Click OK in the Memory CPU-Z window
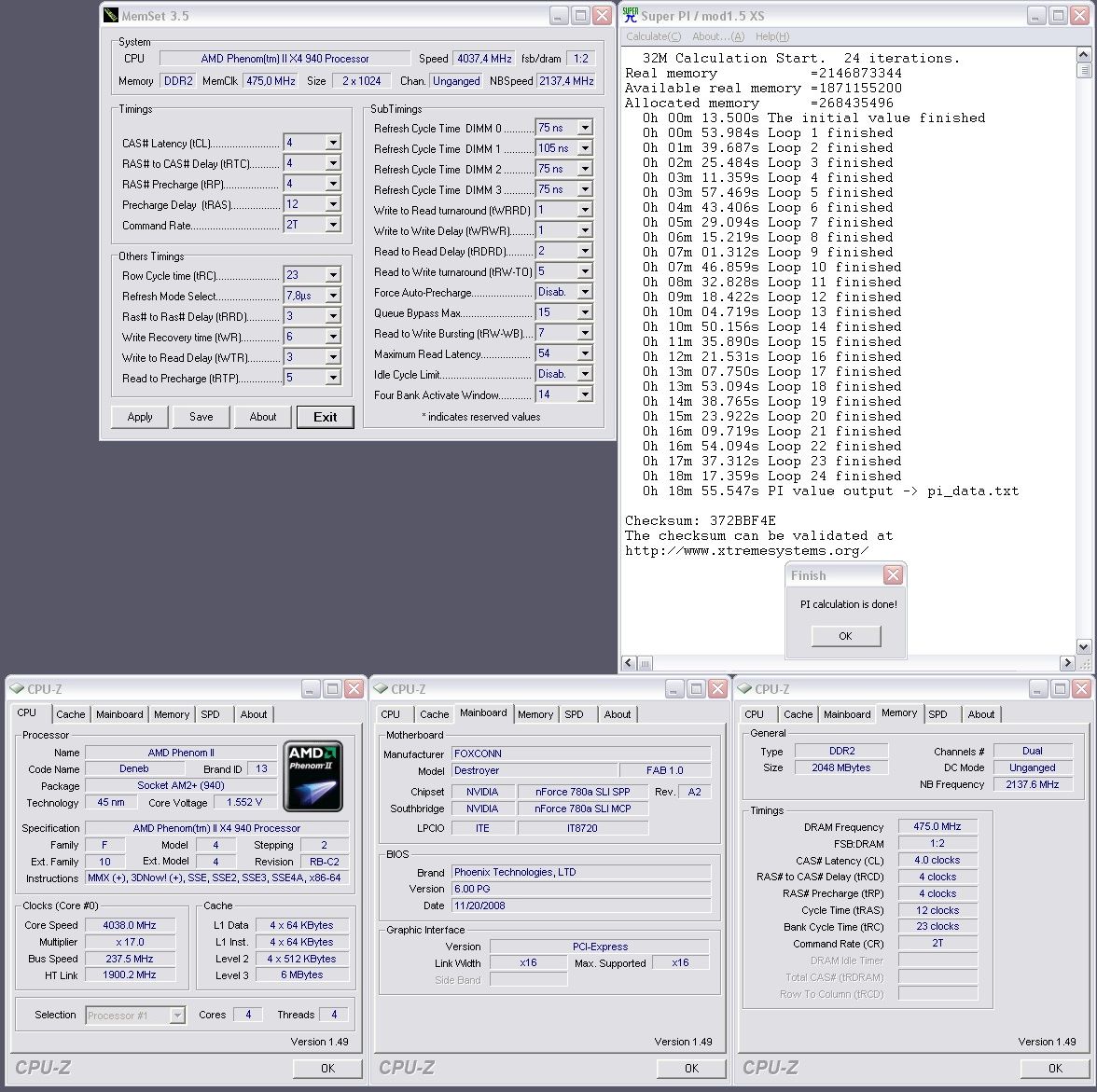The image size is (1097, 1092). tap(1055, 1068)
